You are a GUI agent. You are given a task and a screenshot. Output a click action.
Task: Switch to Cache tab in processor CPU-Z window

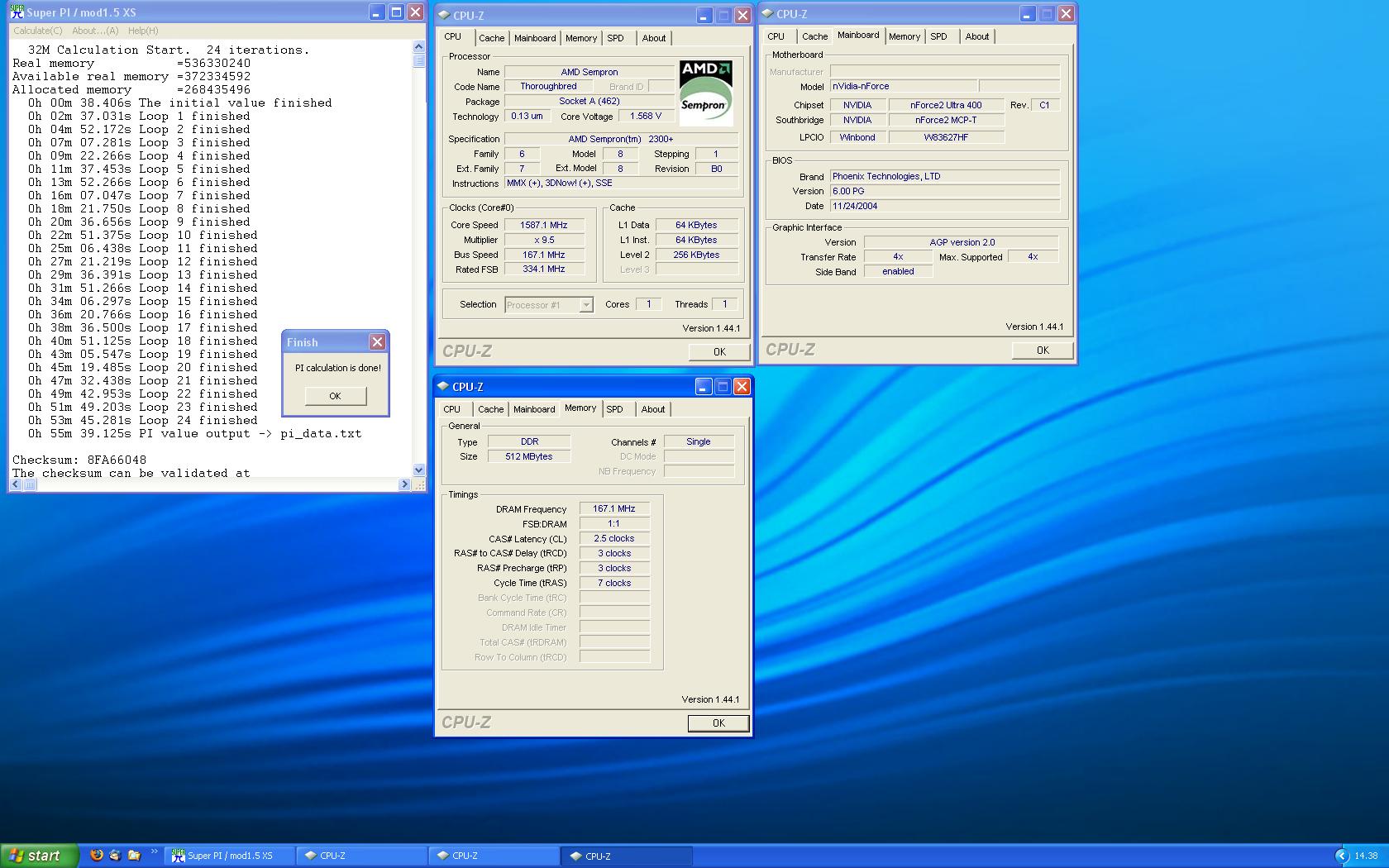click(x=491, y=38)
